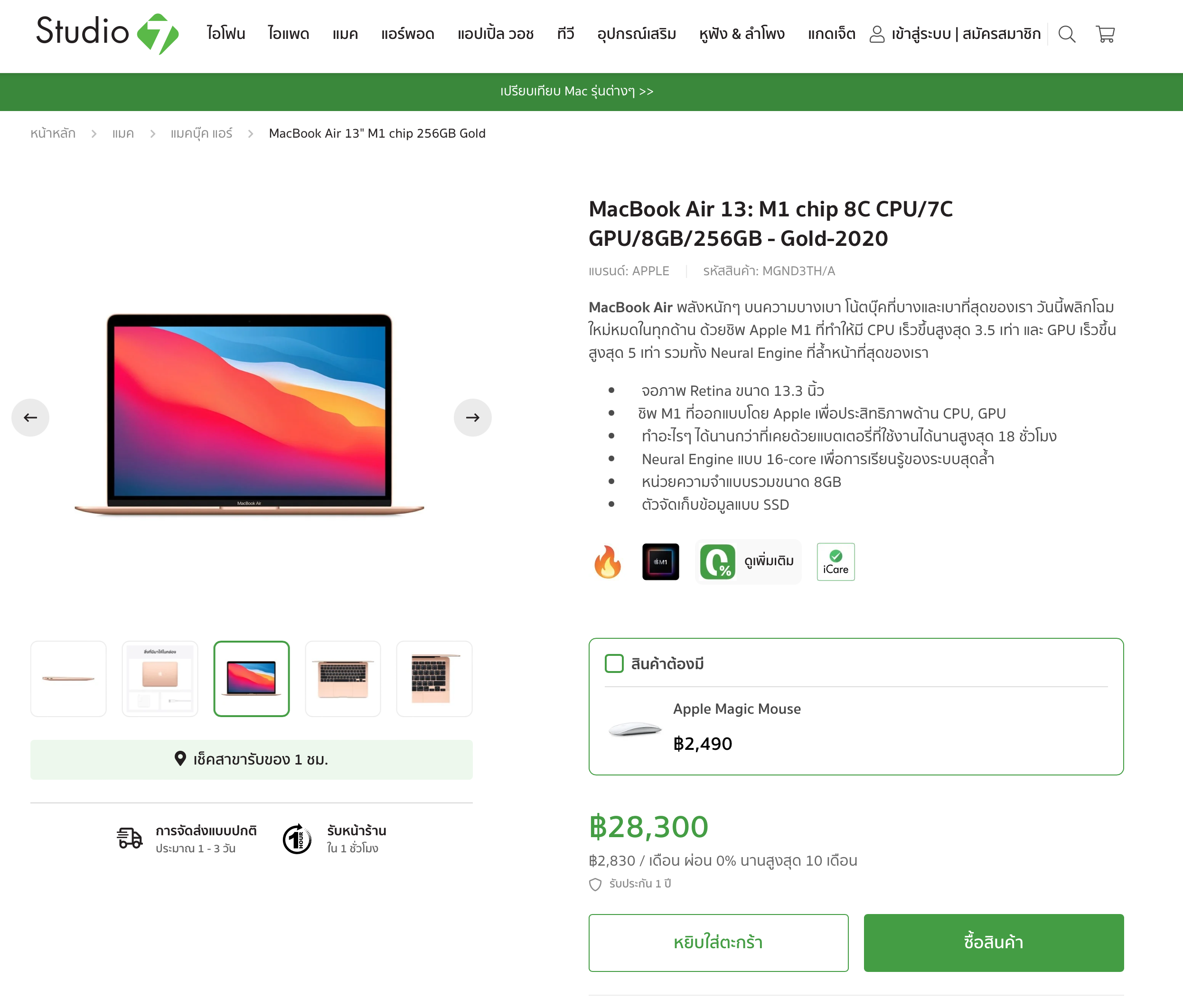1183x1008 pixels.
Task: Click the M1 chip badge icon
Action: tap(661, 561)
